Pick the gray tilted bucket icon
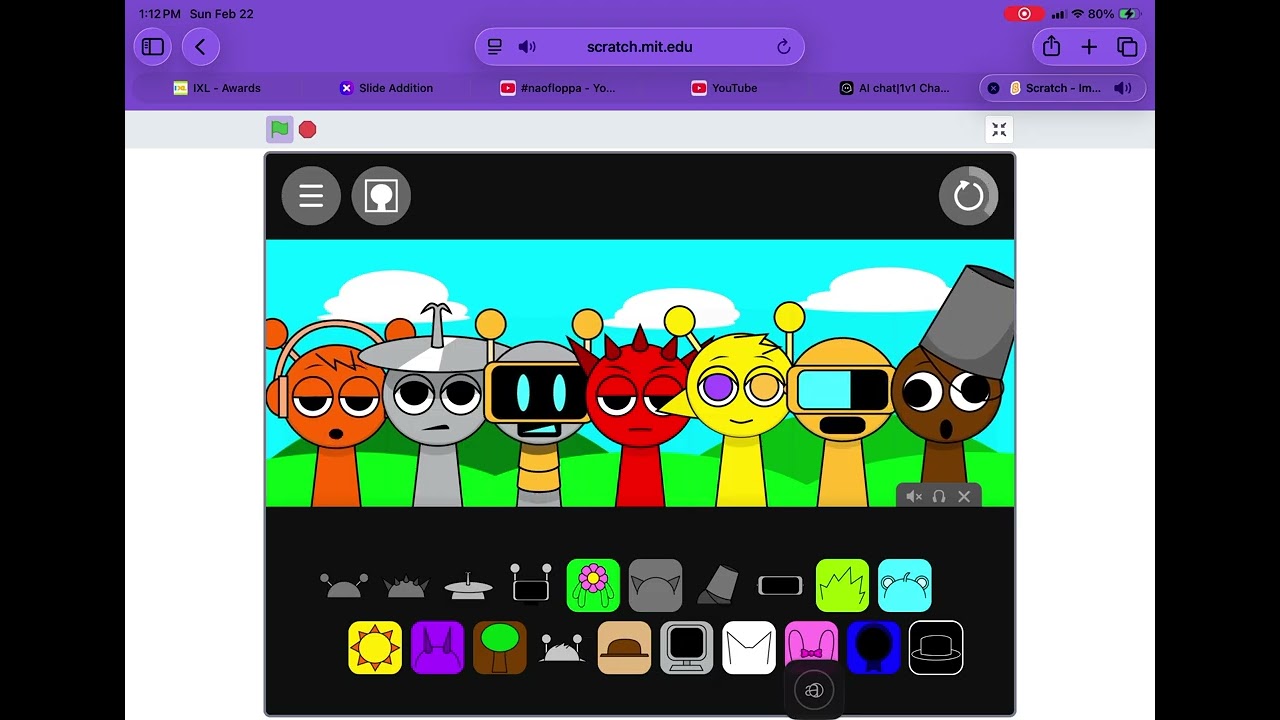Screen dimensions: 1280x720 718,585
